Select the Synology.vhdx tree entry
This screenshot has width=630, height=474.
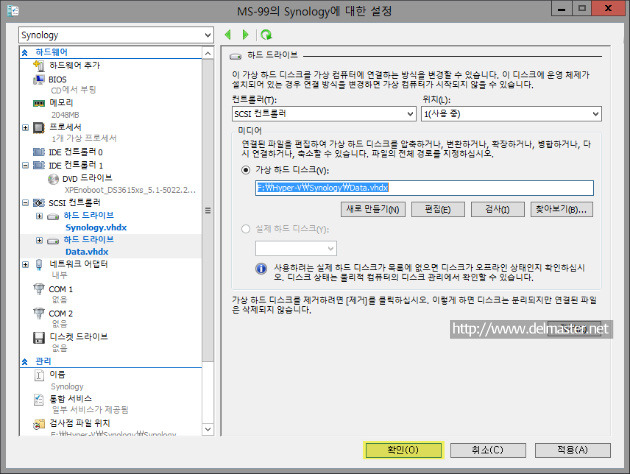click(96, 228)
